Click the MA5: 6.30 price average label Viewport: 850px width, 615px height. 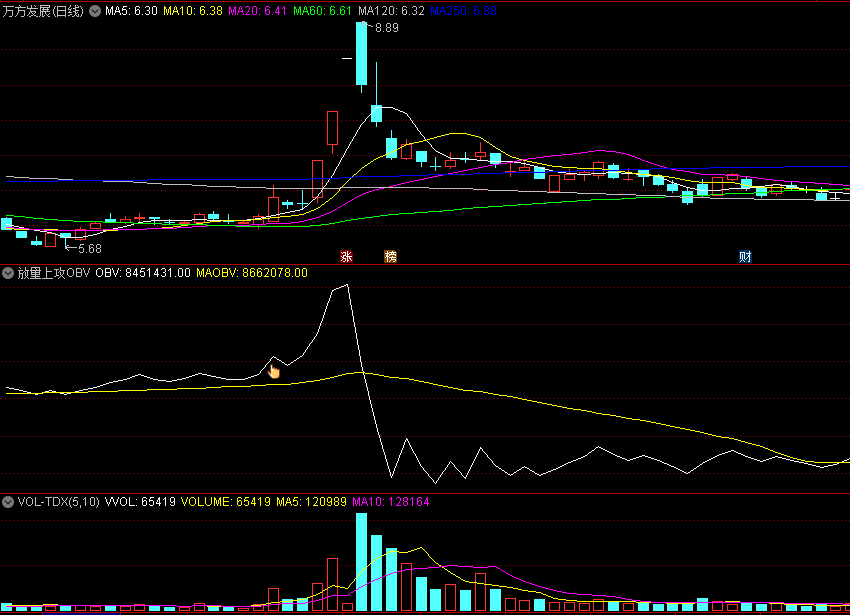point(131,11)
